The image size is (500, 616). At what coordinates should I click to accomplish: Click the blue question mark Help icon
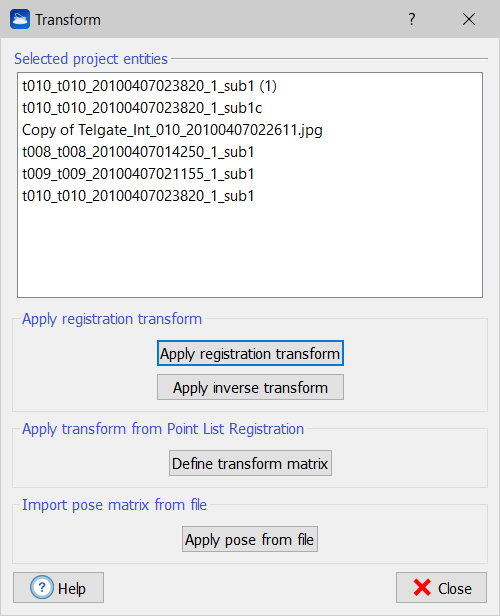[x=42, y=587]
